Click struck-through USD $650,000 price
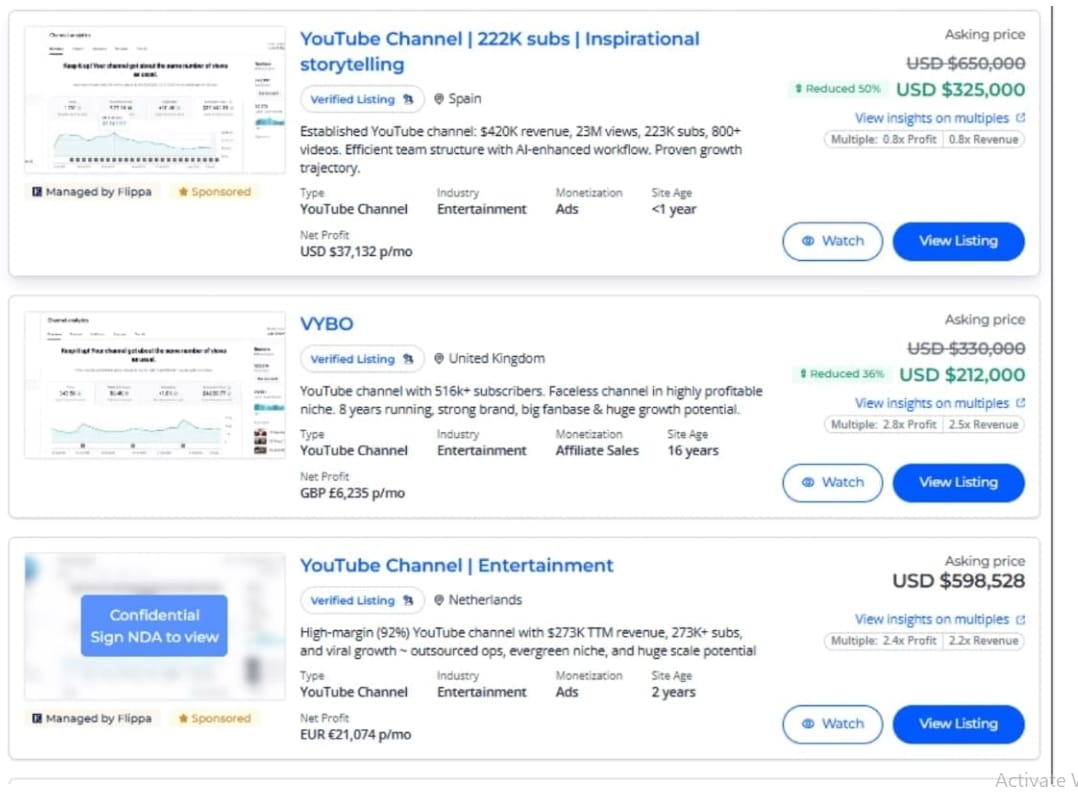The width and height of the screenshot is (1078, 794). click(966, 63)
